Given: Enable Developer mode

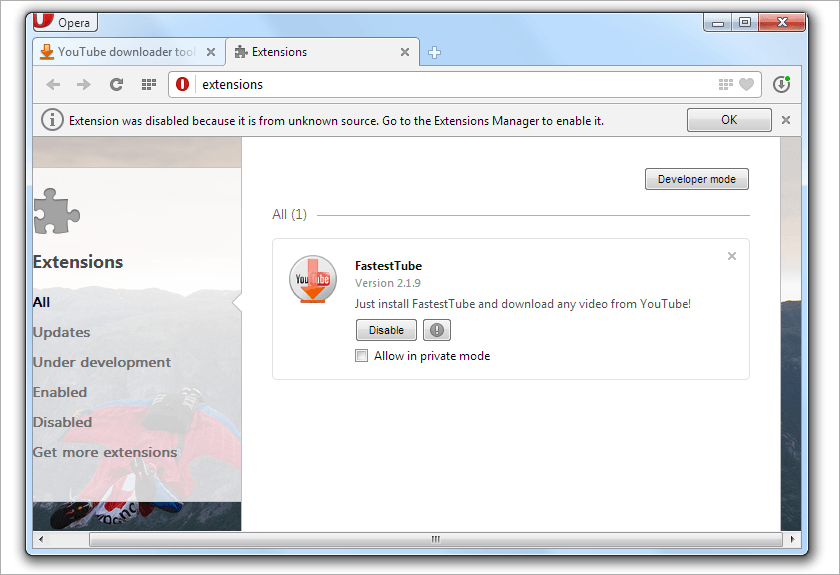Looking at the screenshot, I should click(696, 179).
